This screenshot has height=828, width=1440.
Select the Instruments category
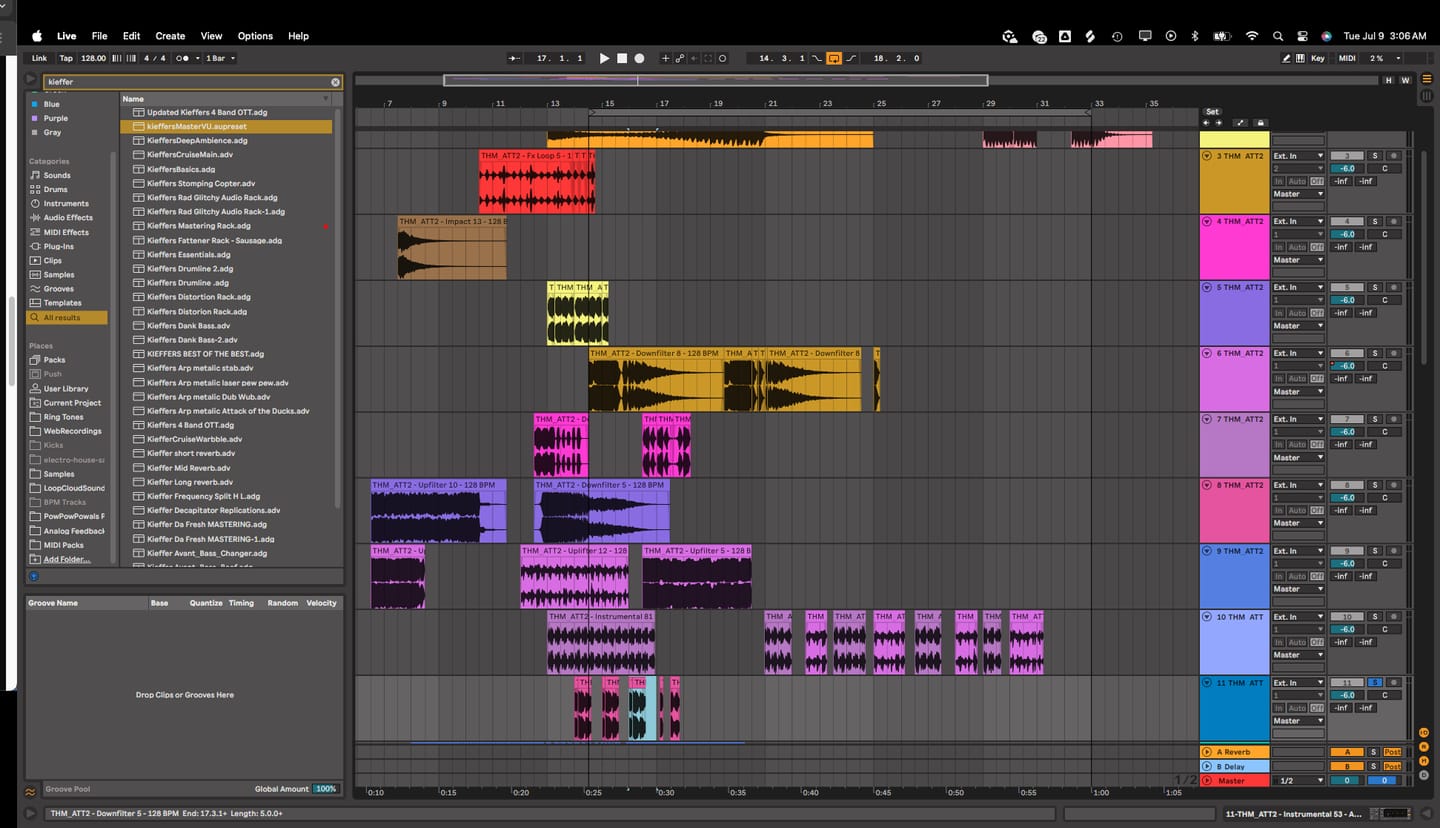pyautogui.click(x=68, y=203)
